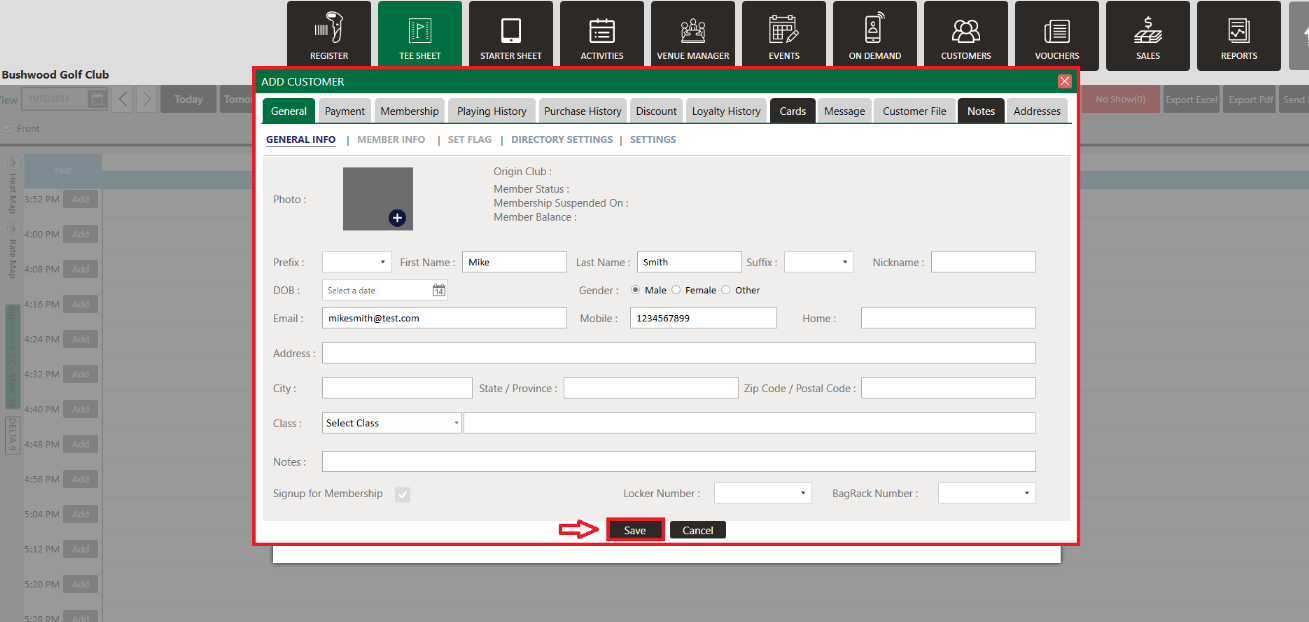Click the Add button at 4:00 PM
Viewport: 1309px width, 622px height.
80,234
